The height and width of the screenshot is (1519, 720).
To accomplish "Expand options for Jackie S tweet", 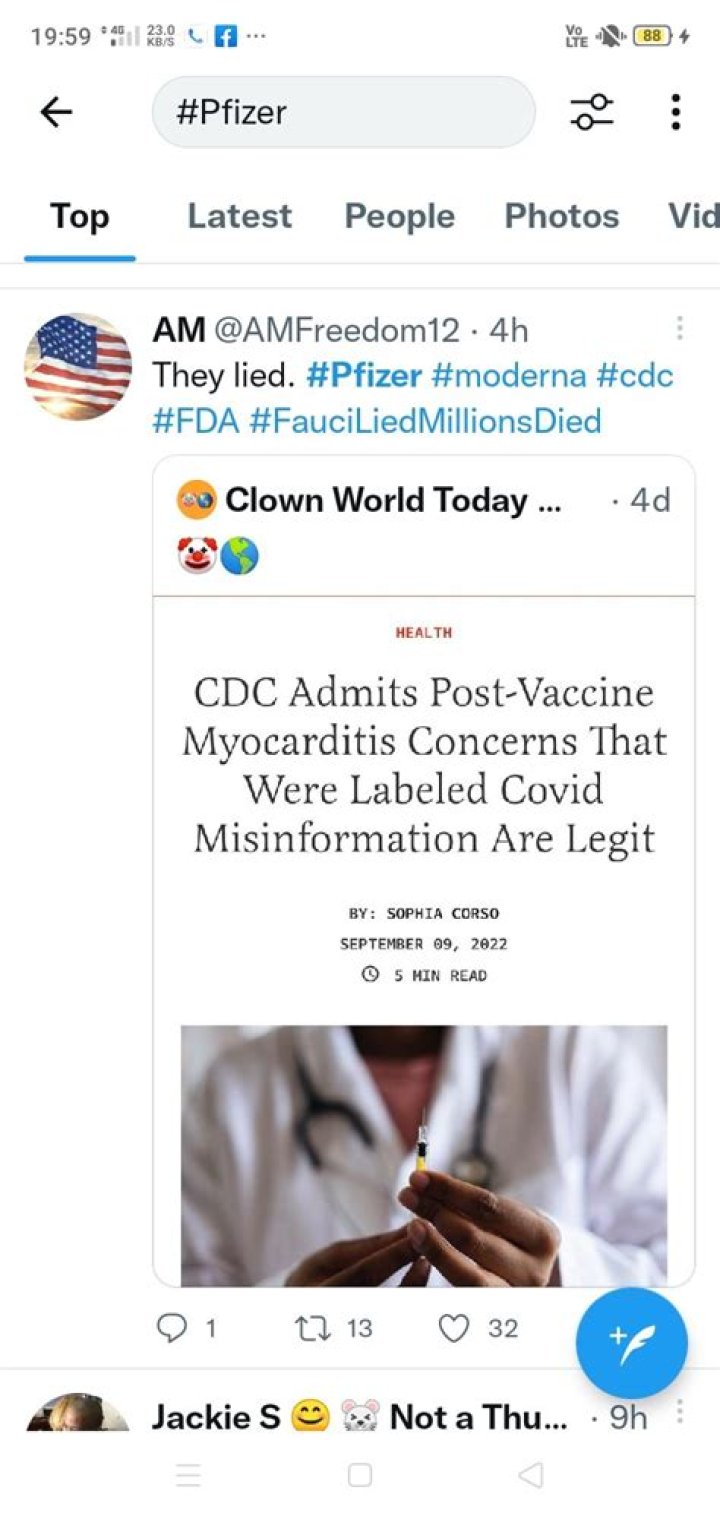I will (x=679, y=1411).
